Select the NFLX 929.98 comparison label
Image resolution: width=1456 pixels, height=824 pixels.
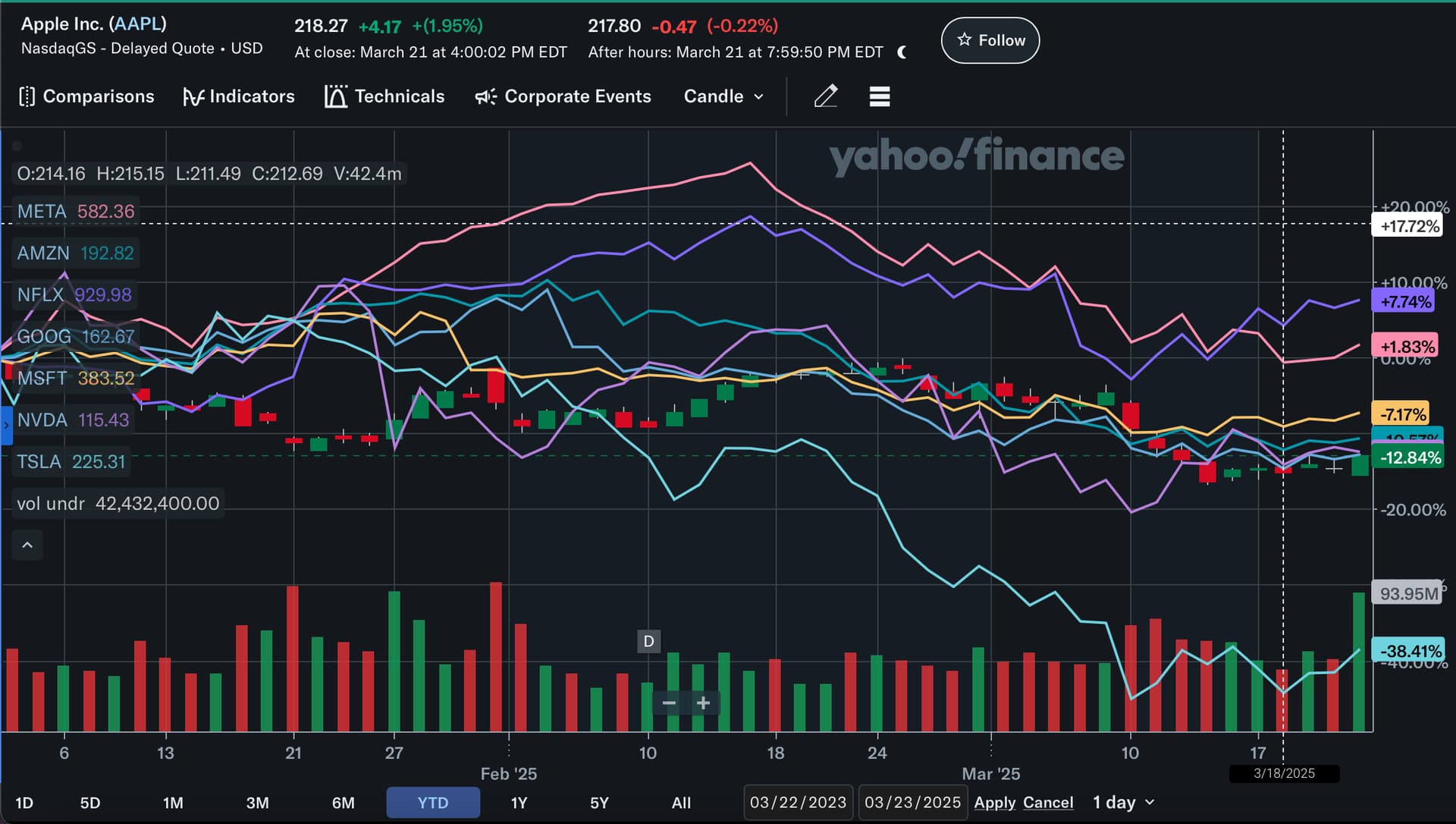click(x=74, y=294)
